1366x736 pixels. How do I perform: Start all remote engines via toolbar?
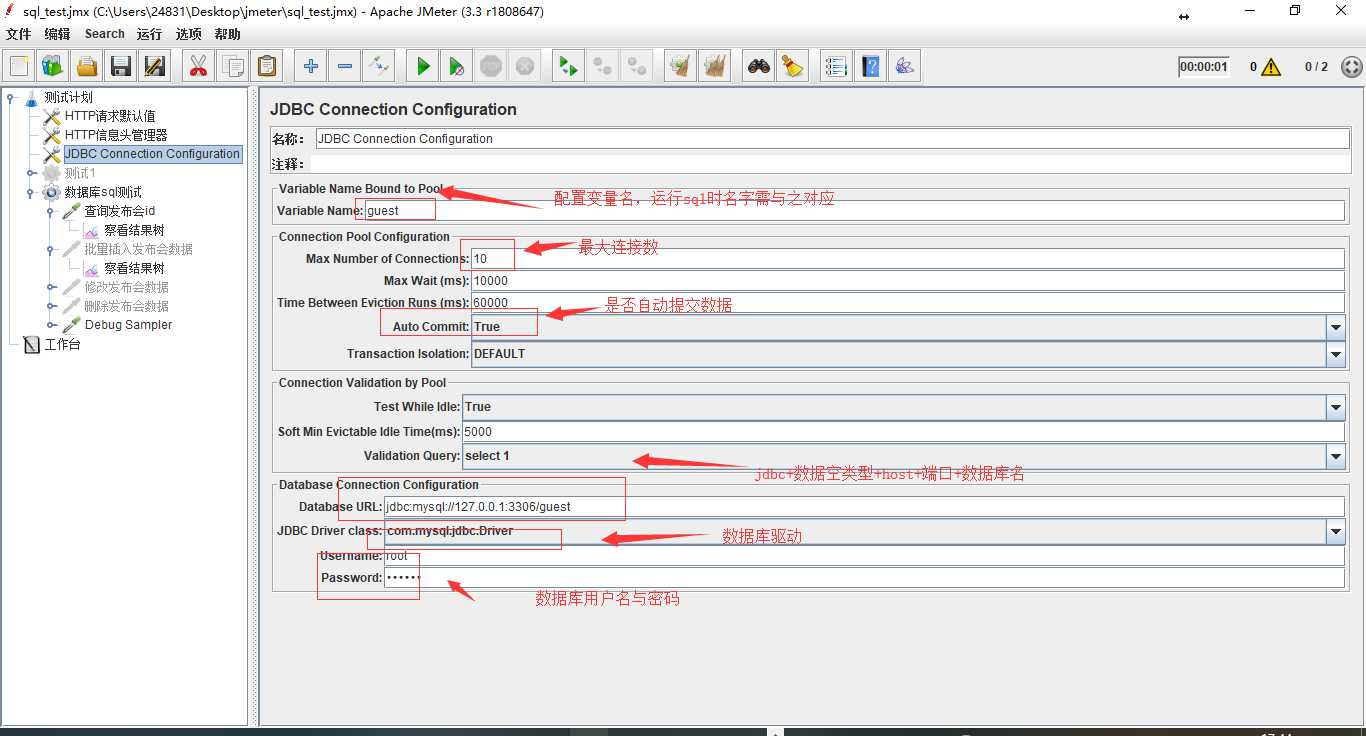tap(569, 66)
